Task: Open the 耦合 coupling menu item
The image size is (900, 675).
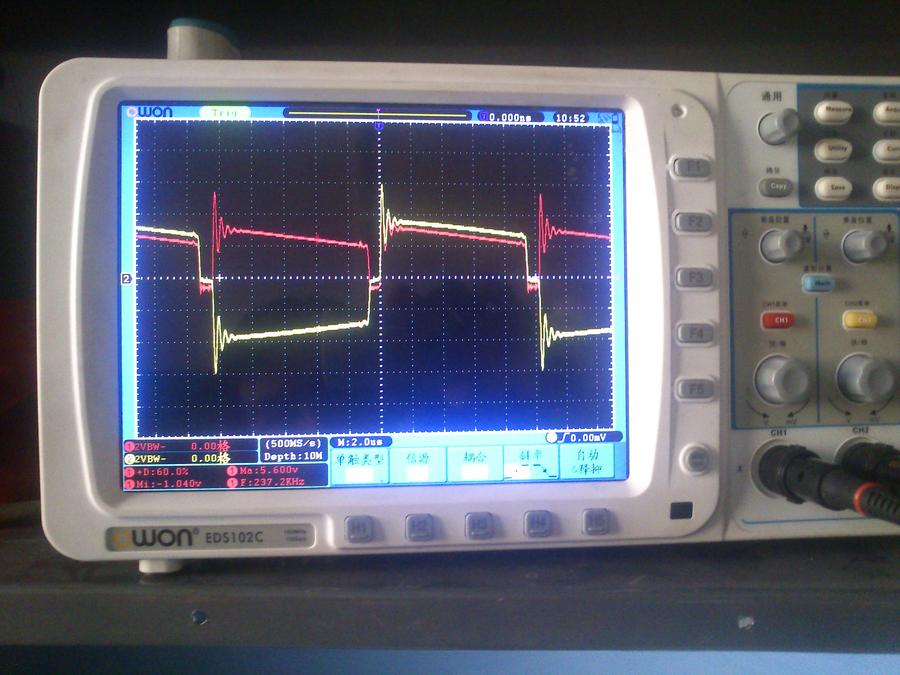Action: click(x=474, y=464)
